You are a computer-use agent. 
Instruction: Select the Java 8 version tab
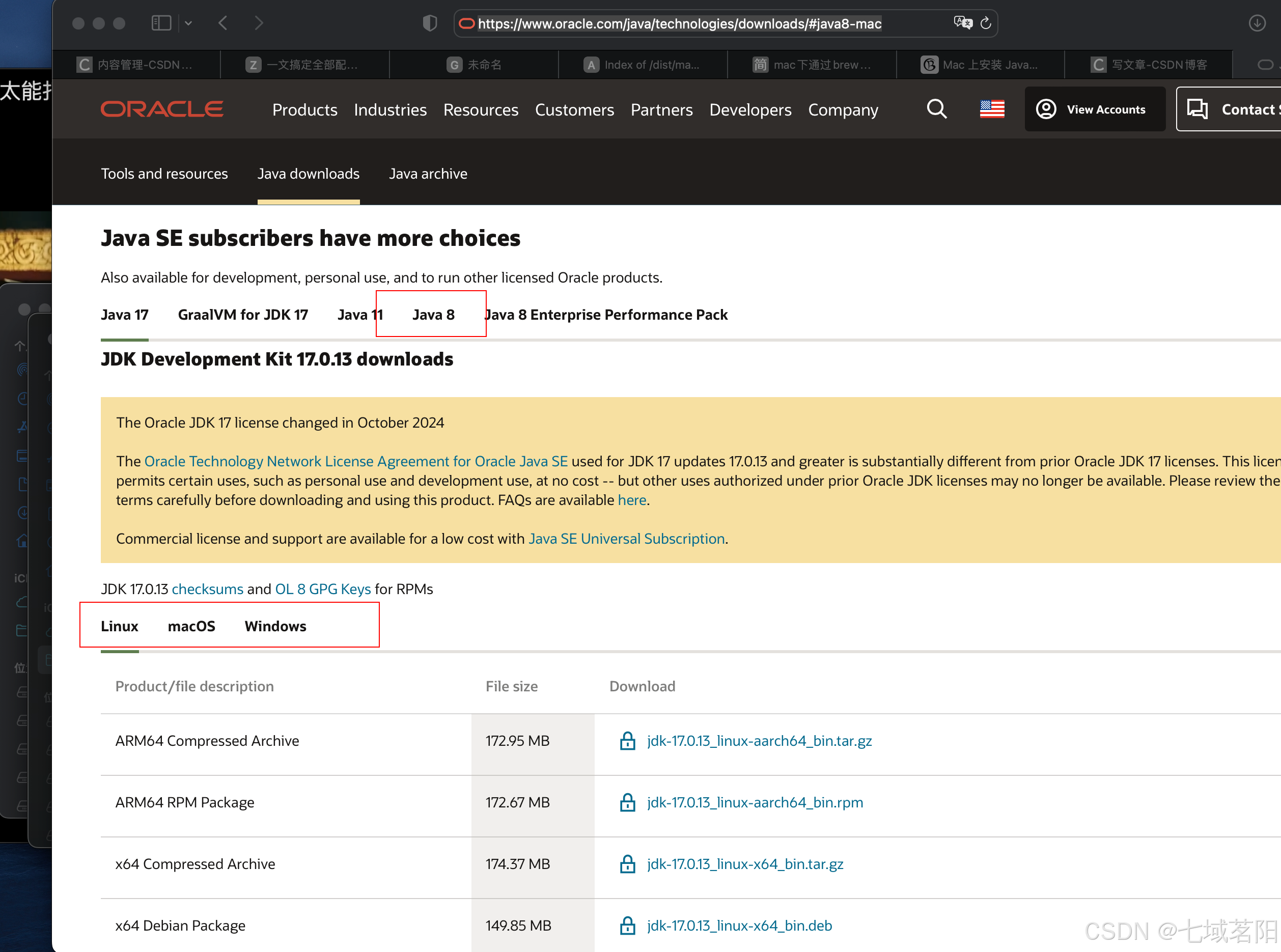pyautogui.click(x=433, y=315)
